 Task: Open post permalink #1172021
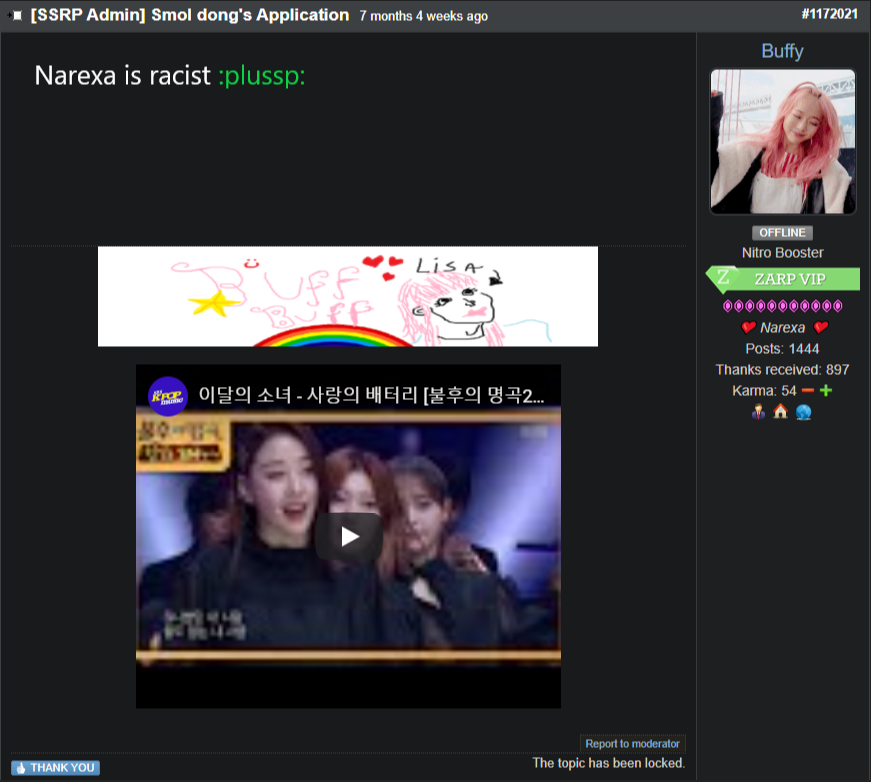[x=829, y=14]
